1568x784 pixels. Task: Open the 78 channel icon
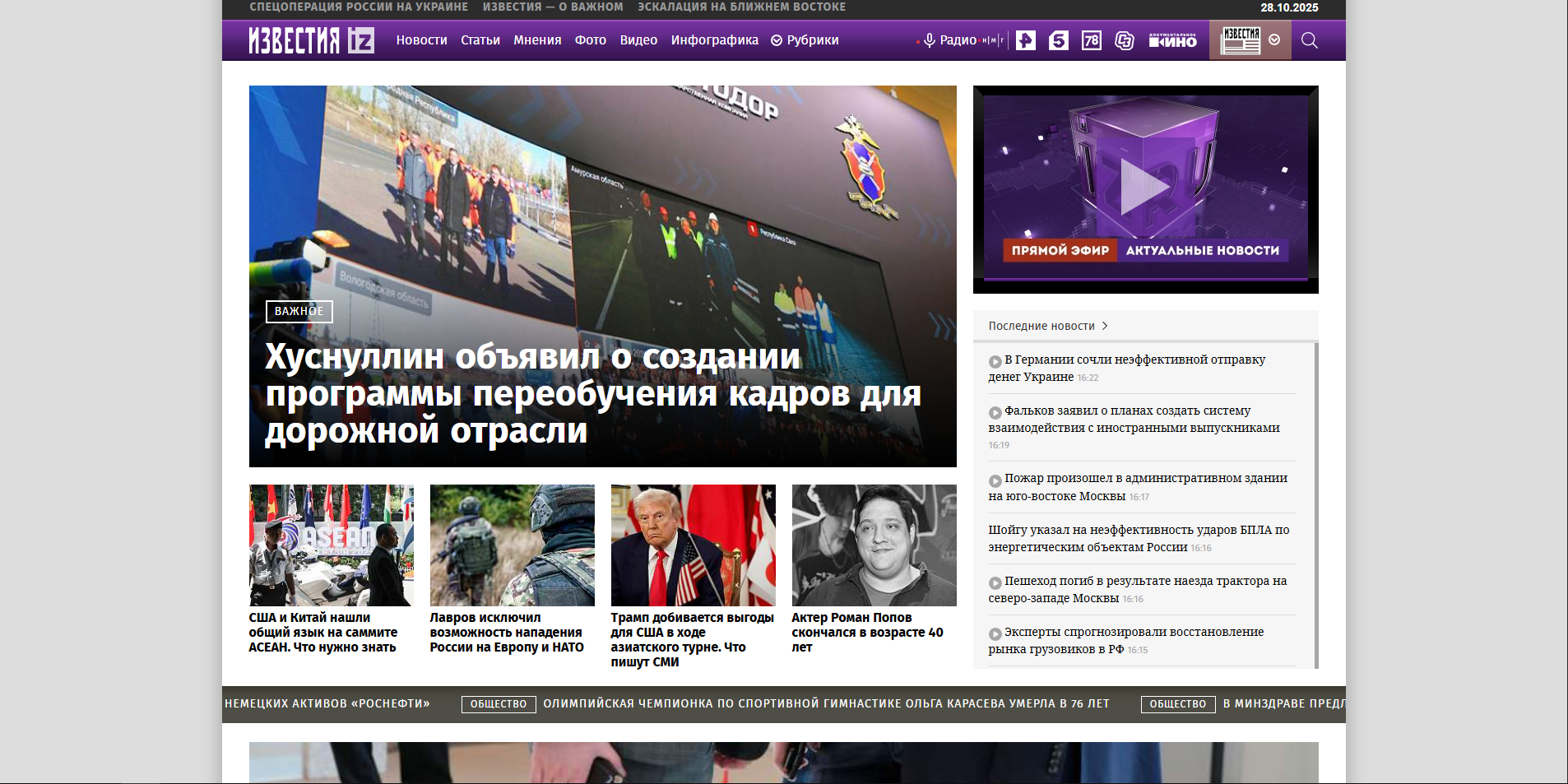[x=1091, y=40]
